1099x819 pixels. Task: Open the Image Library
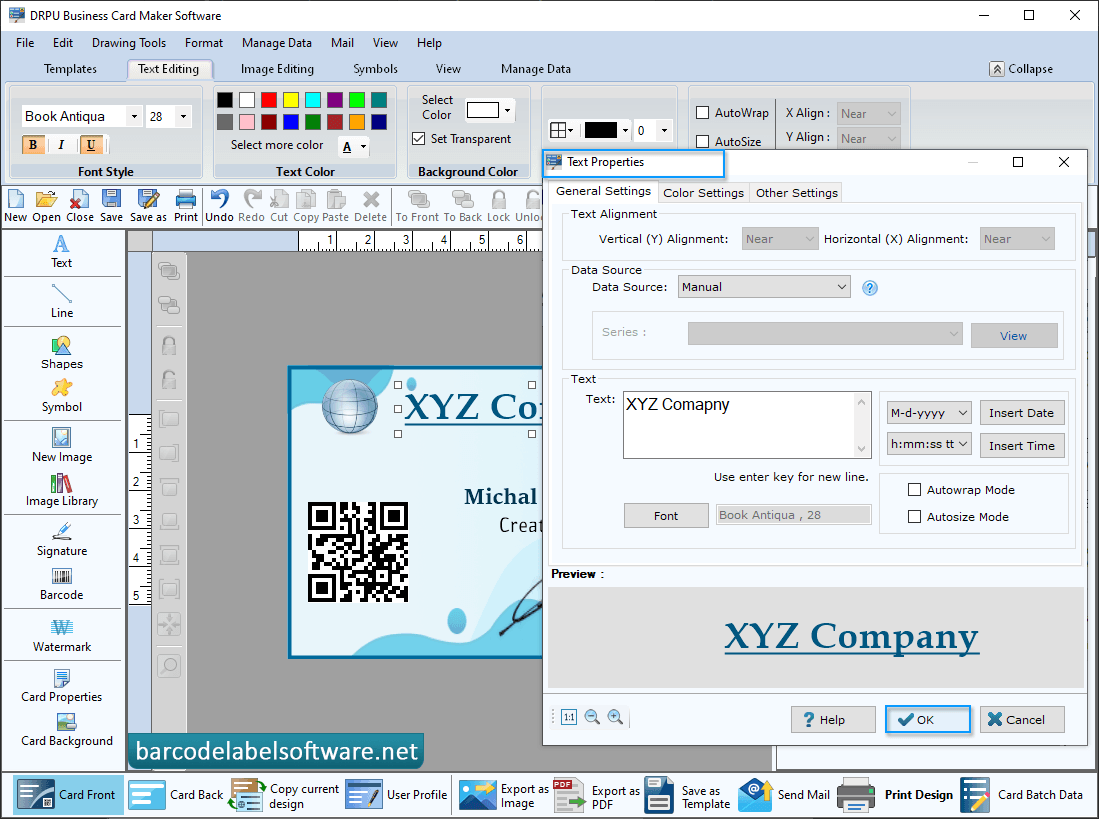pos(62,490)
